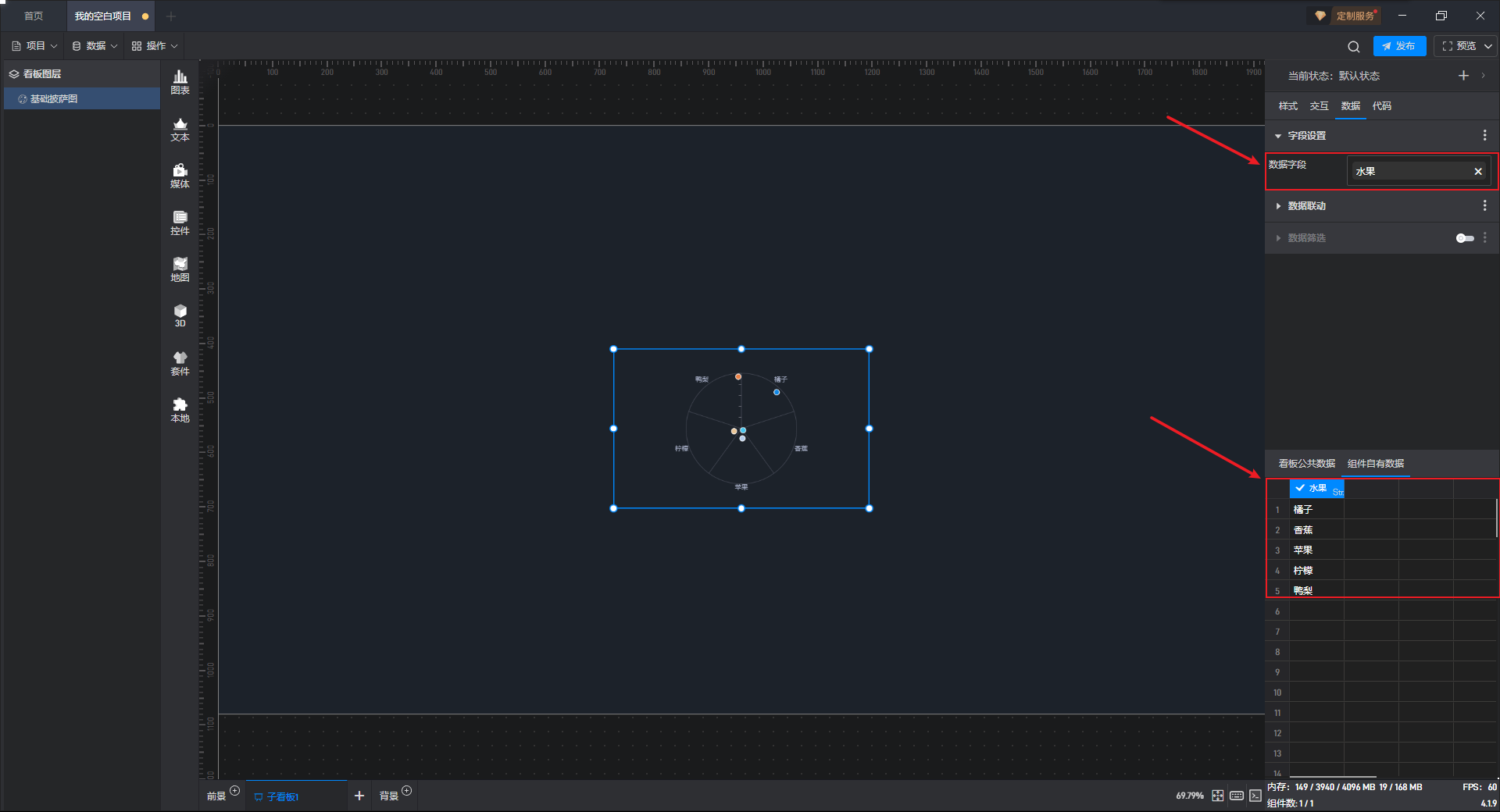Click row number 6 in data table
The height and width of the screenshot is (812, 1500).
click(1277, 611)
